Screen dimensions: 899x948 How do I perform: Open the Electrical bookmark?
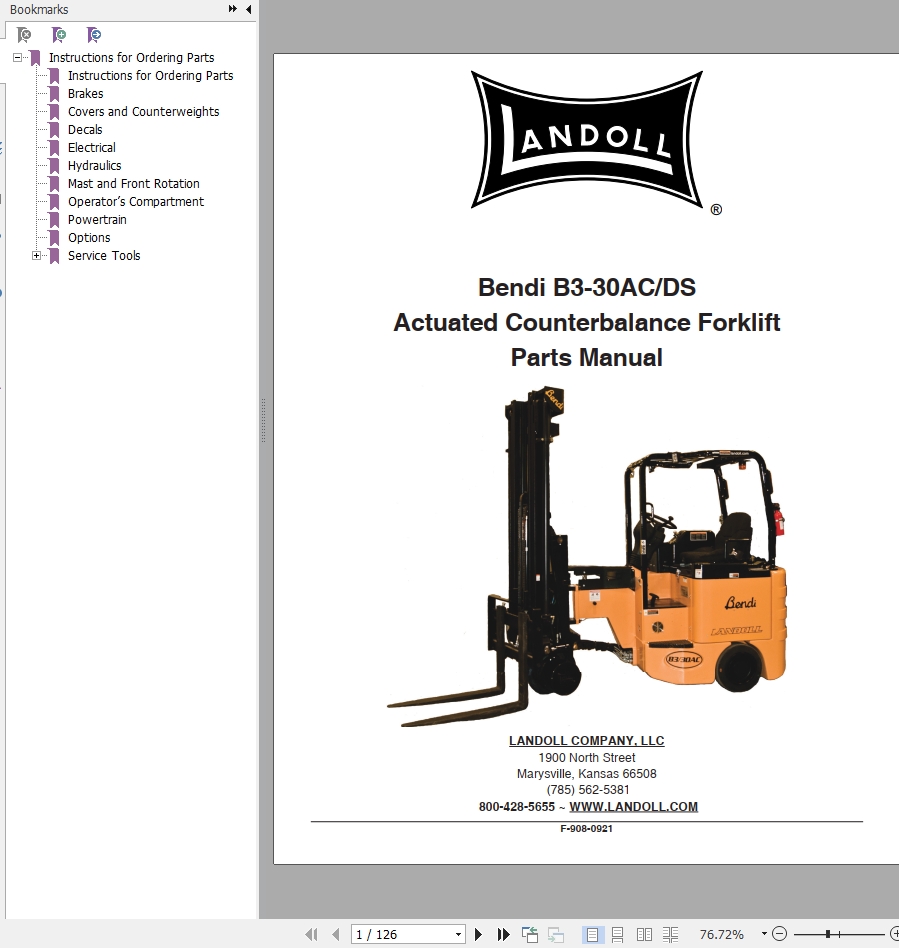pyautogui.click(x=91, y=148)
